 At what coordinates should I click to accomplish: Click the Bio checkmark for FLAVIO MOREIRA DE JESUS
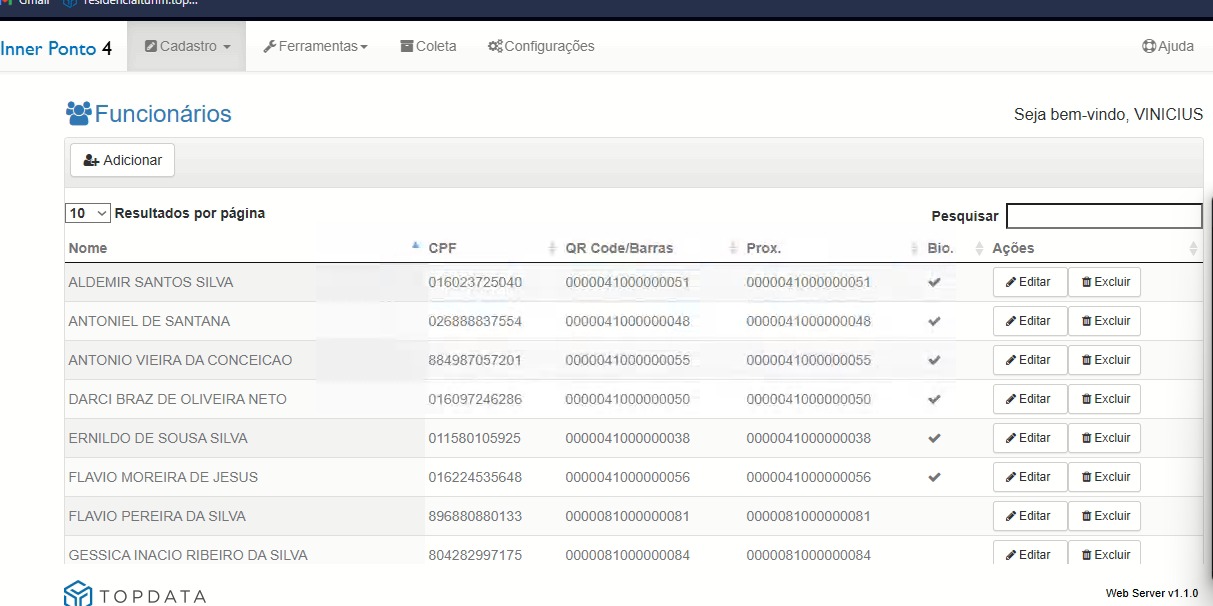934,478
